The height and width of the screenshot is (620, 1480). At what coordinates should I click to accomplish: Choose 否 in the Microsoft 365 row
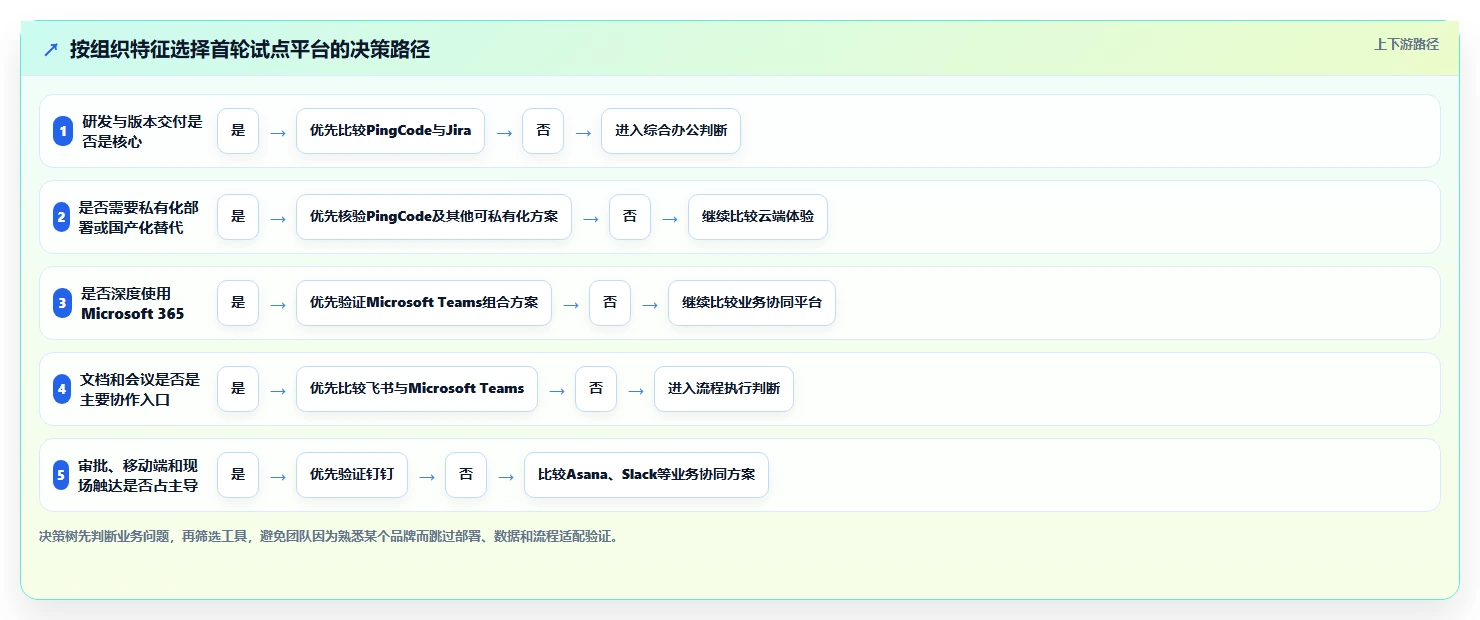pyautogui.click(x=610, y=303)
